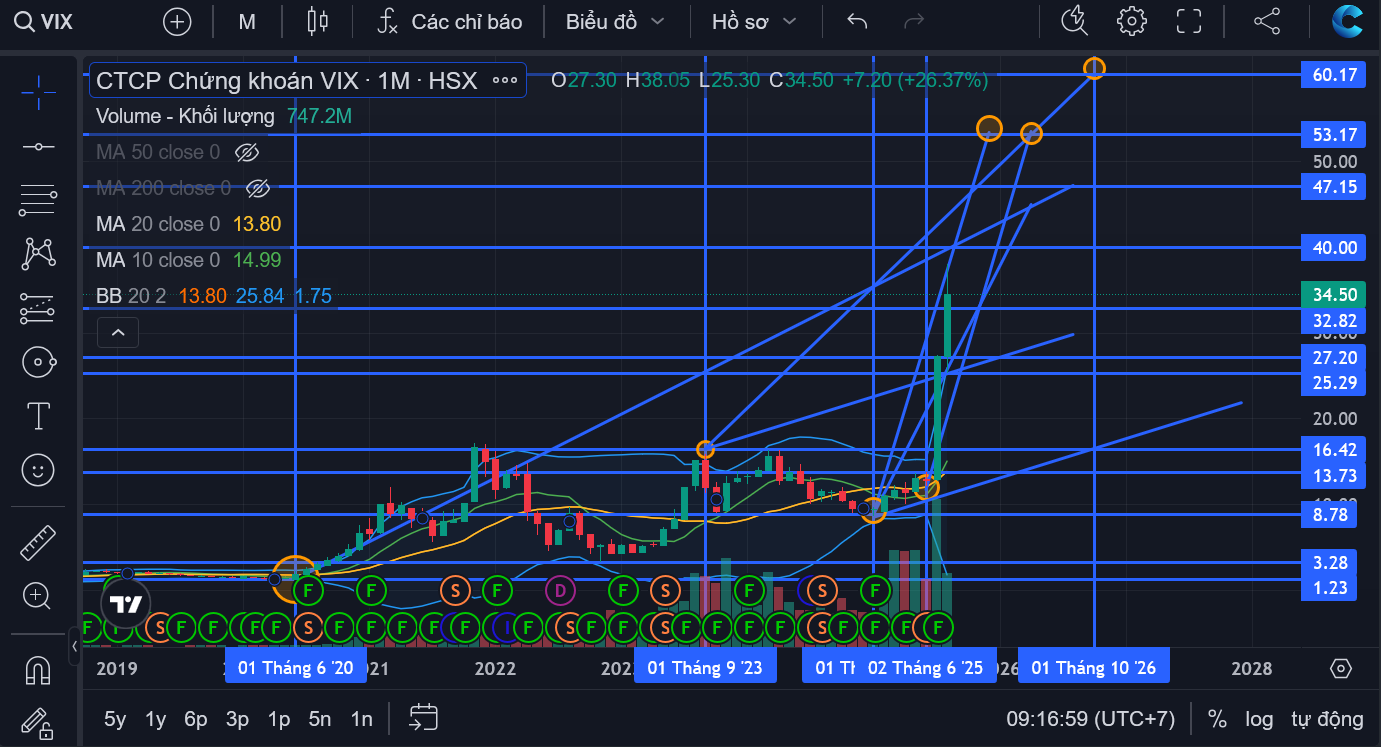The width and height of the screenshot is (1381, 747).
Task: Select the trend line tool
Action: coord(38,146)
